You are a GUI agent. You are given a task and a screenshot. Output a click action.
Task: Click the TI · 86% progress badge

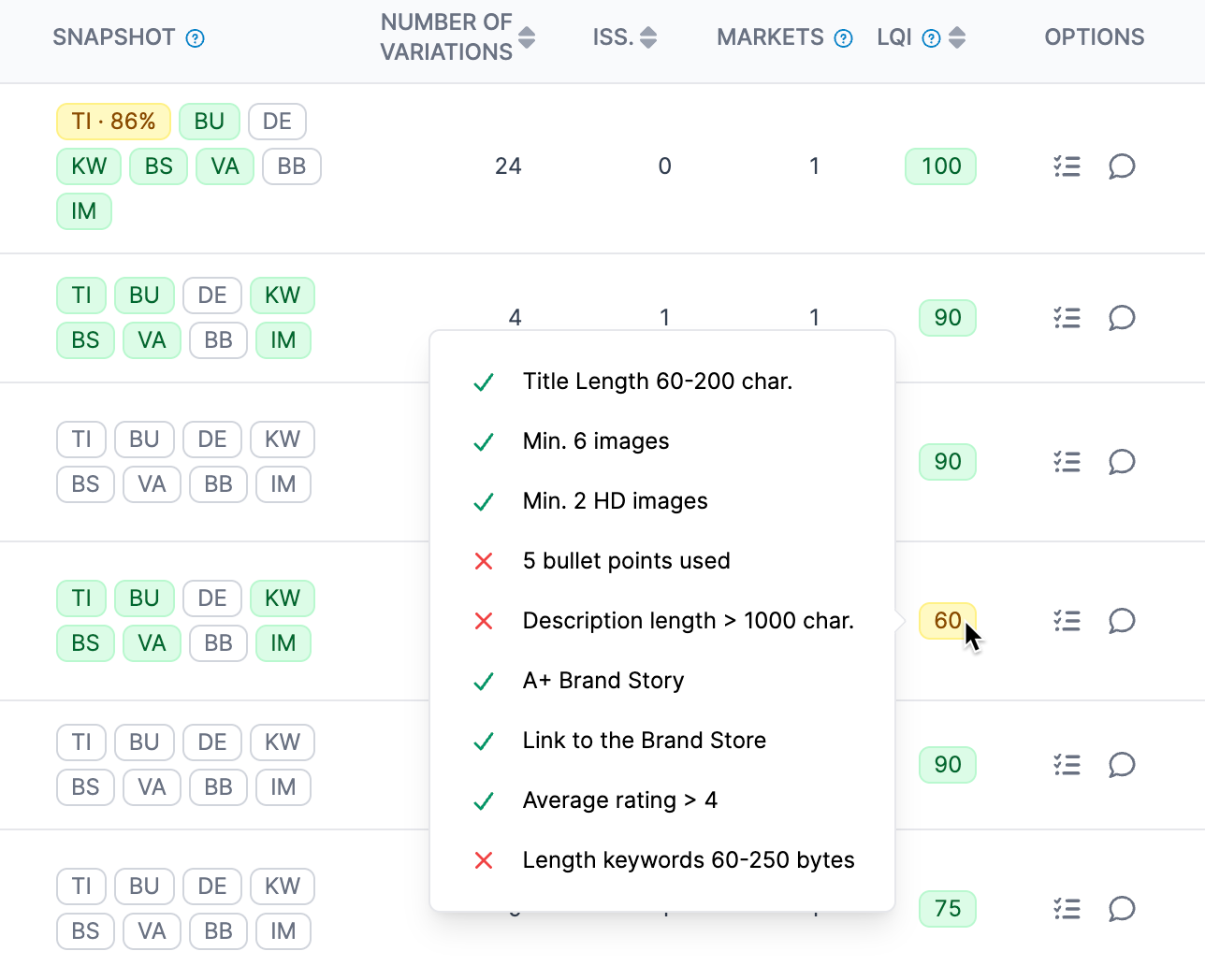(x=113, y=121)
